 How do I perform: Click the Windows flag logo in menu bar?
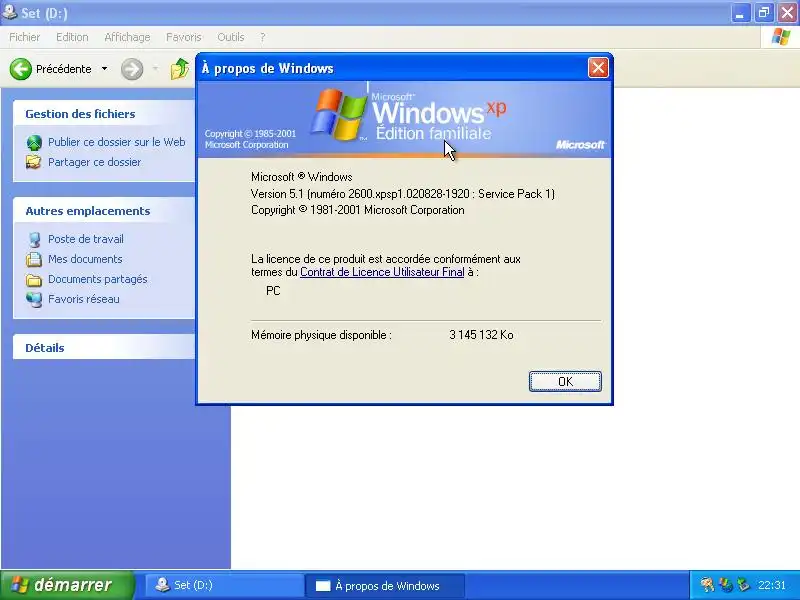click(781, 37)
